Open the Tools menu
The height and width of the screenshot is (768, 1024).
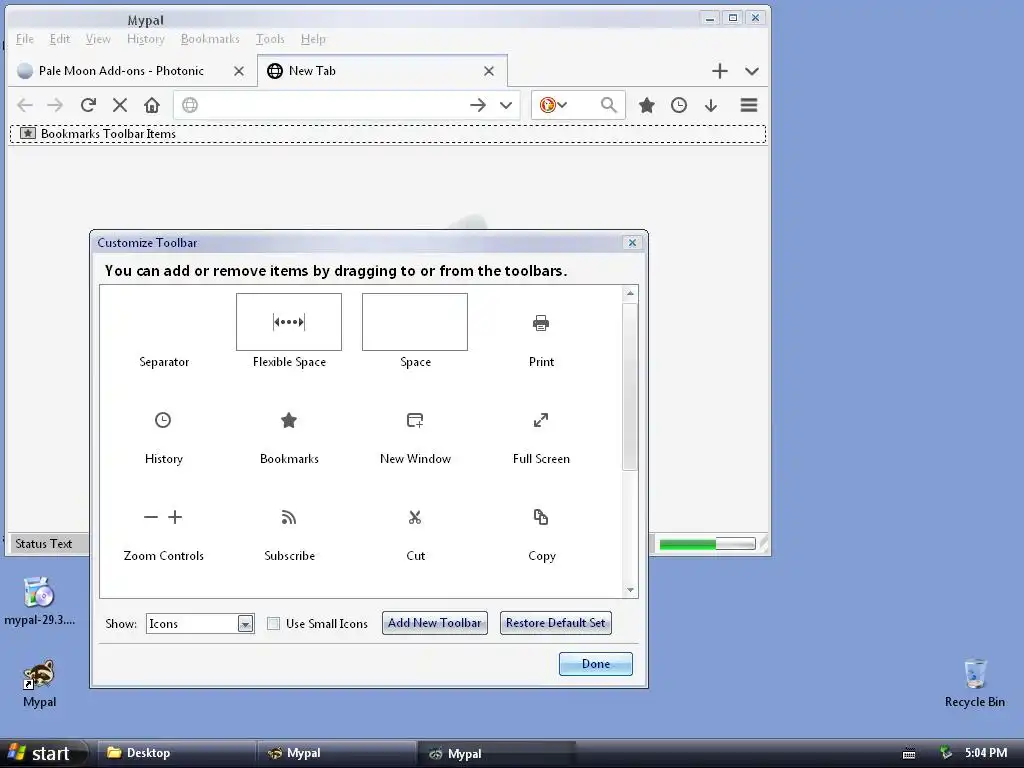[270, 39]
